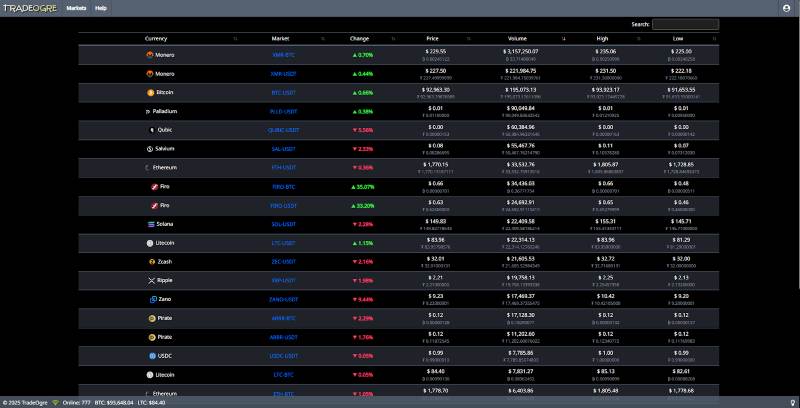Open the user account icon
Viewport: 800px width, 408px height.
click(x=785, y=7)
